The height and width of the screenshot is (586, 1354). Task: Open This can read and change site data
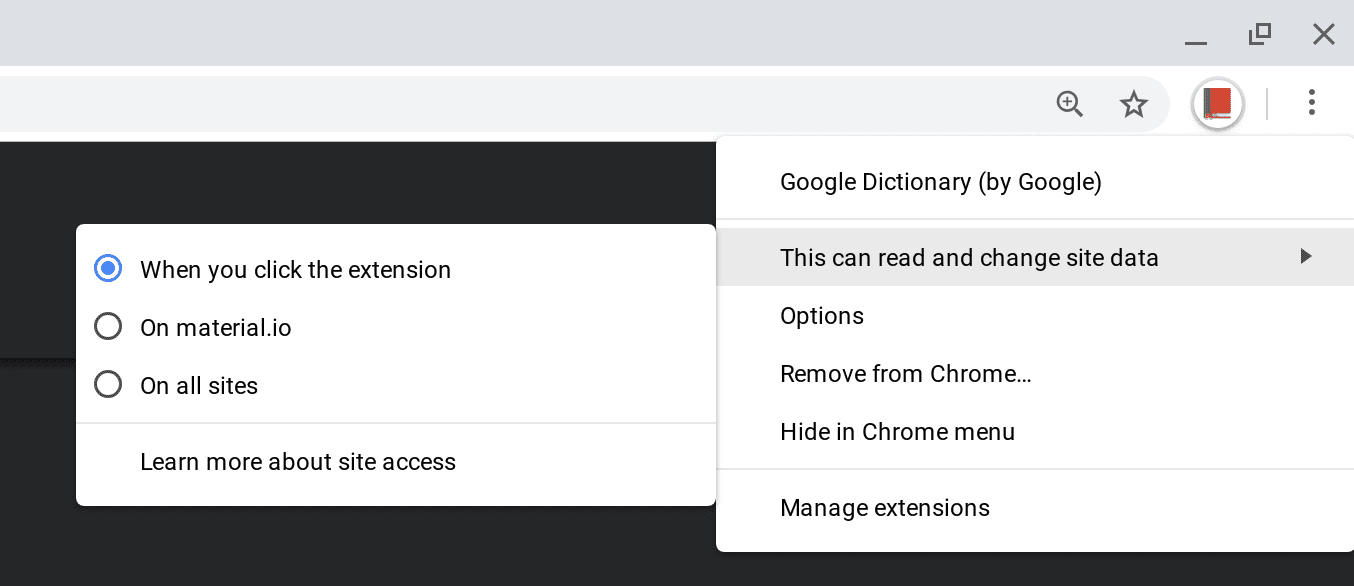(969, 257)
